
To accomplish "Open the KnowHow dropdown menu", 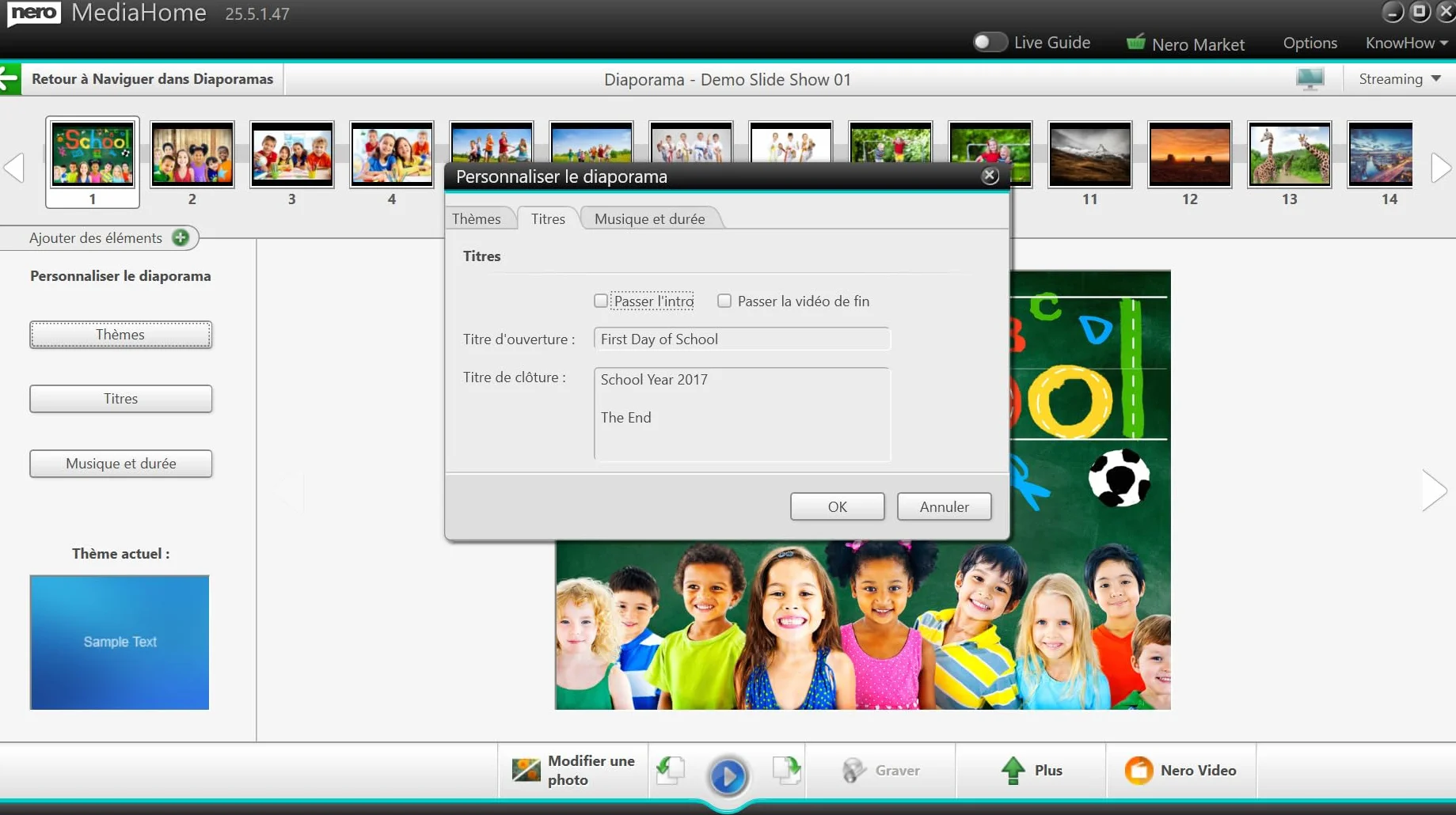I will click(x=1407, y=43).
